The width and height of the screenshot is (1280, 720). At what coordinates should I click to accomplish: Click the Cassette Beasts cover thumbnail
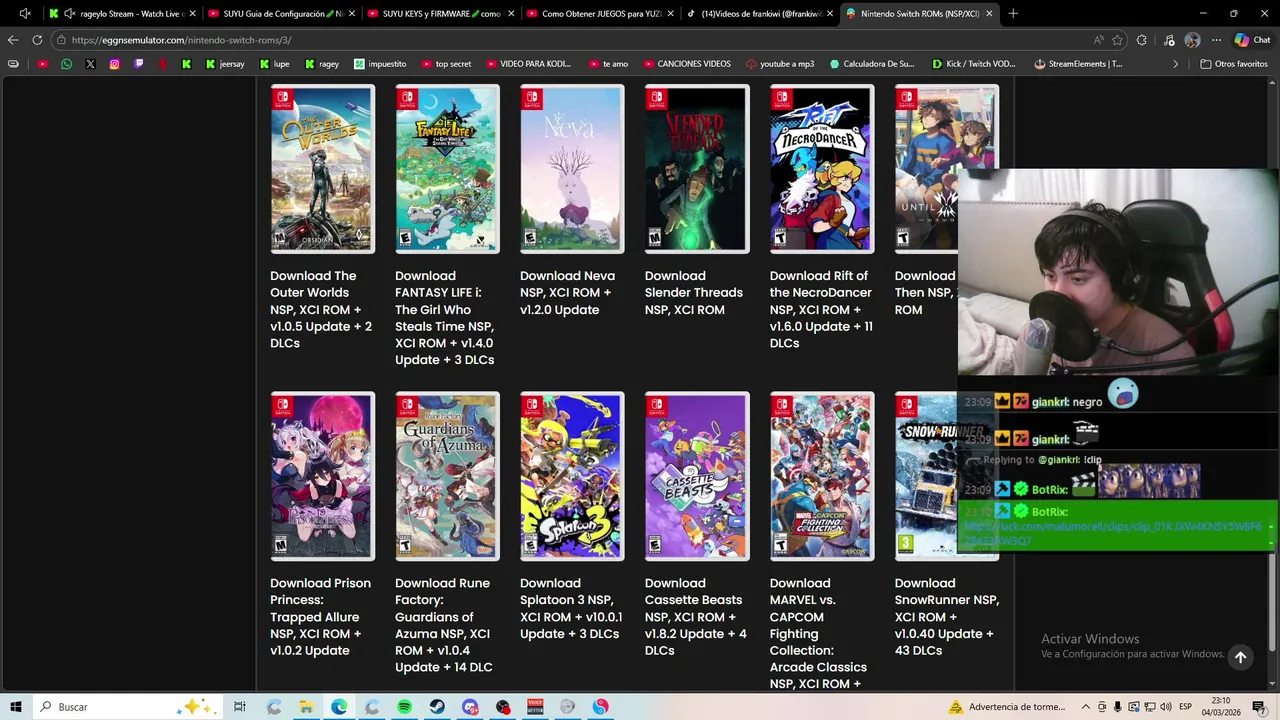pos(697,476)
